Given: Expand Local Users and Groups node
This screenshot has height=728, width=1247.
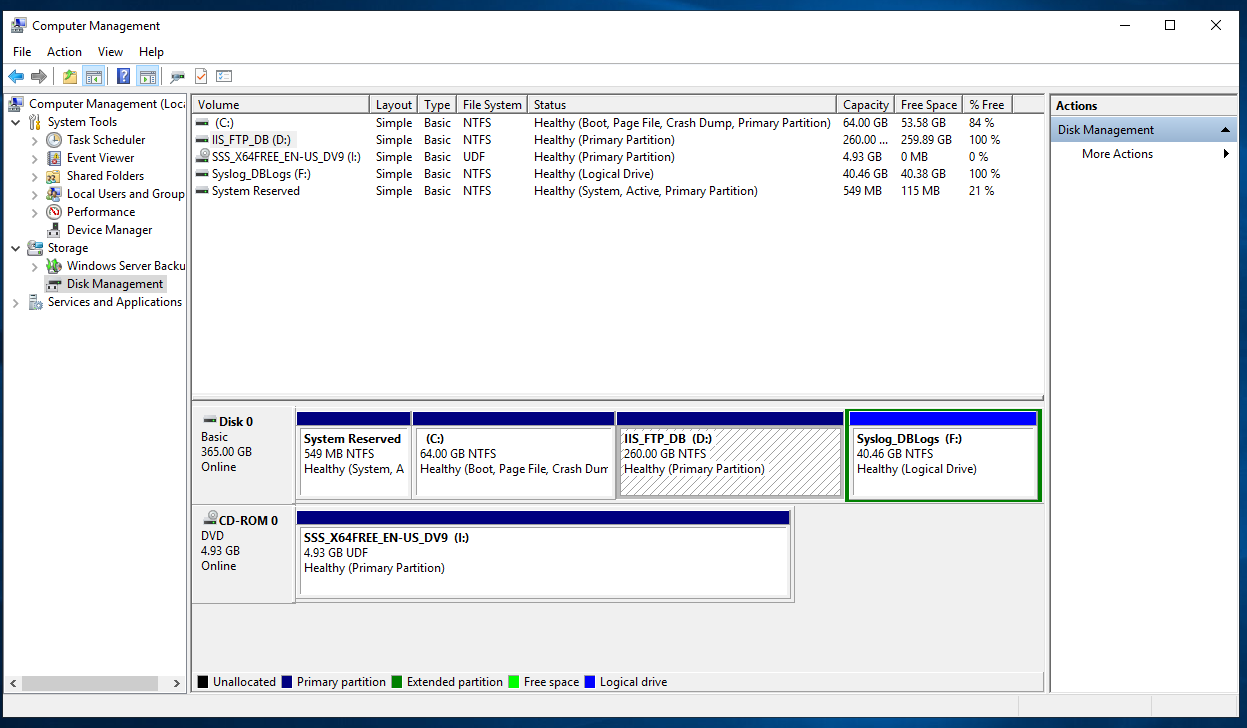Looking at the screenshot, I should tap(34, 194).
